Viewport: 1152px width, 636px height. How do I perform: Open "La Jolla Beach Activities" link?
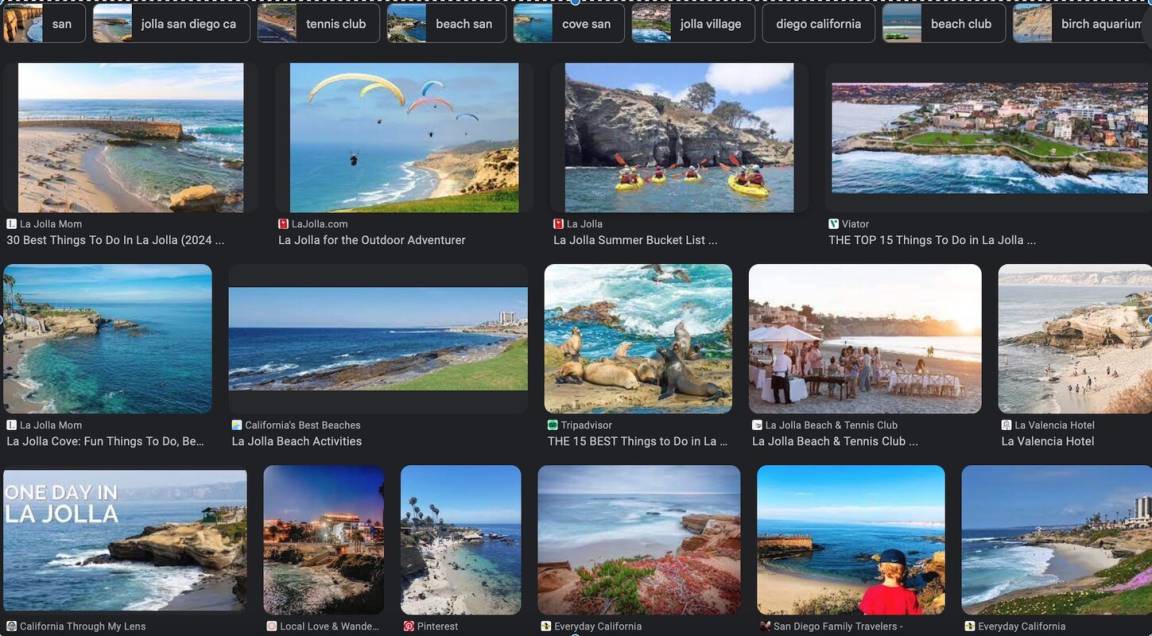(x=297, y=441)
